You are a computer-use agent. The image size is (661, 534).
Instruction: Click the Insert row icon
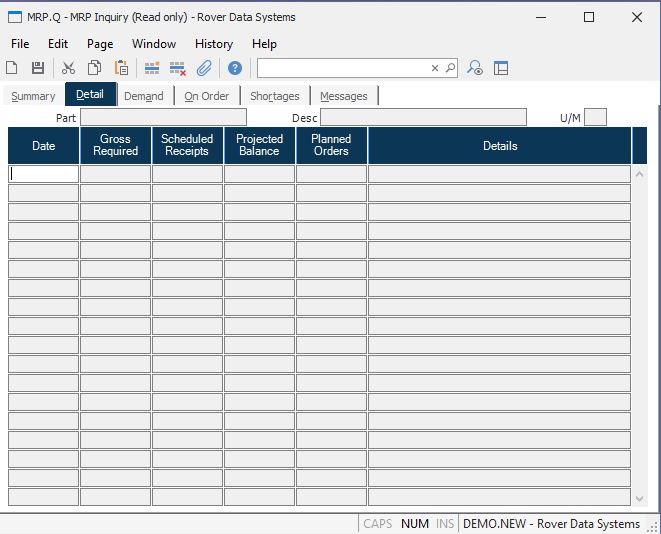[x=152, y=68]
